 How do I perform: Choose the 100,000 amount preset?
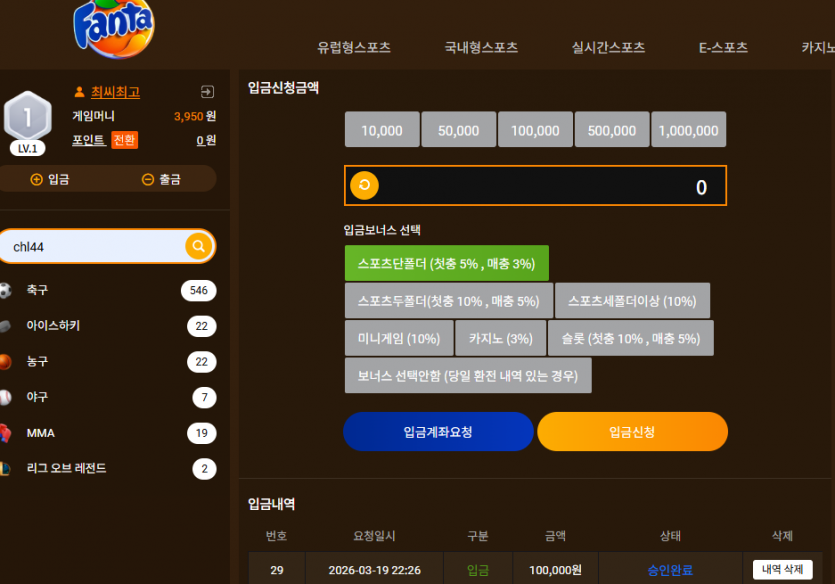[x=535, y=129]
